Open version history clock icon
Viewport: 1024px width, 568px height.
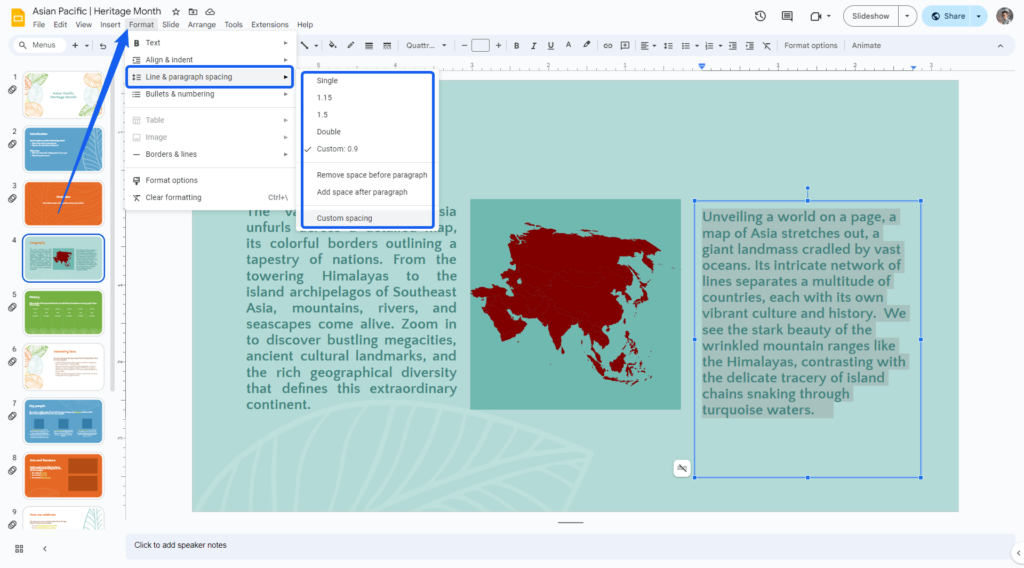click(760, 16)
